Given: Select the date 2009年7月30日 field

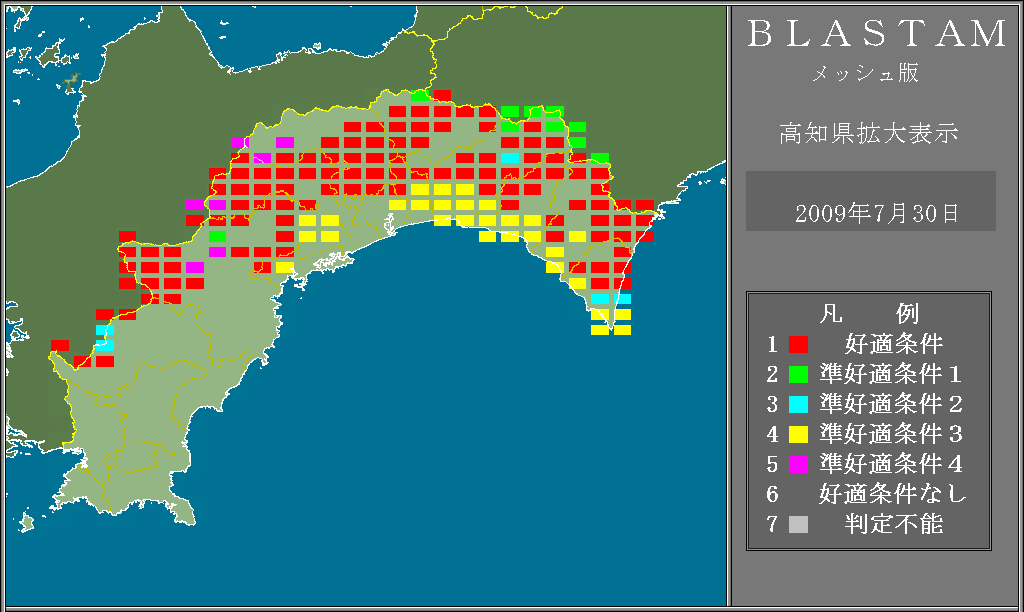Looking at the screenshot, I should [x=871, y=201].
